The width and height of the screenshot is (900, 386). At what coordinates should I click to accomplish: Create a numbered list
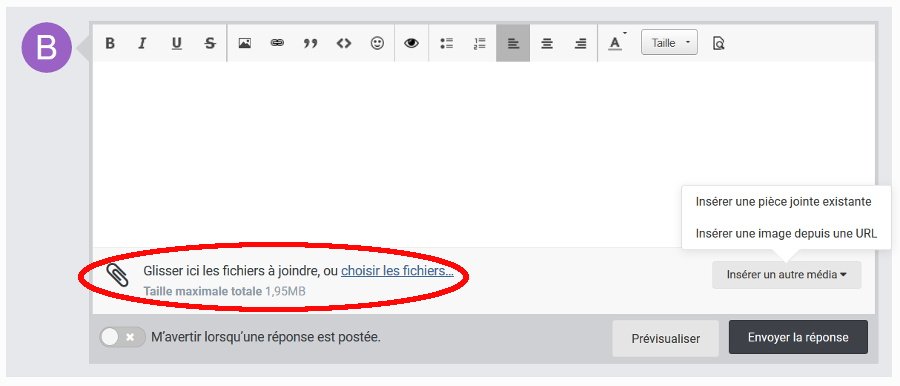[x=480, y=43]
